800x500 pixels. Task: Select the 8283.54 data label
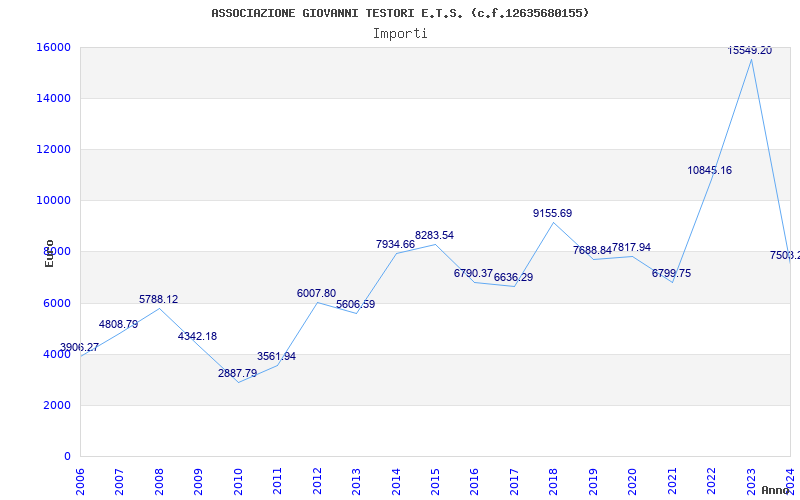(434, 236)
